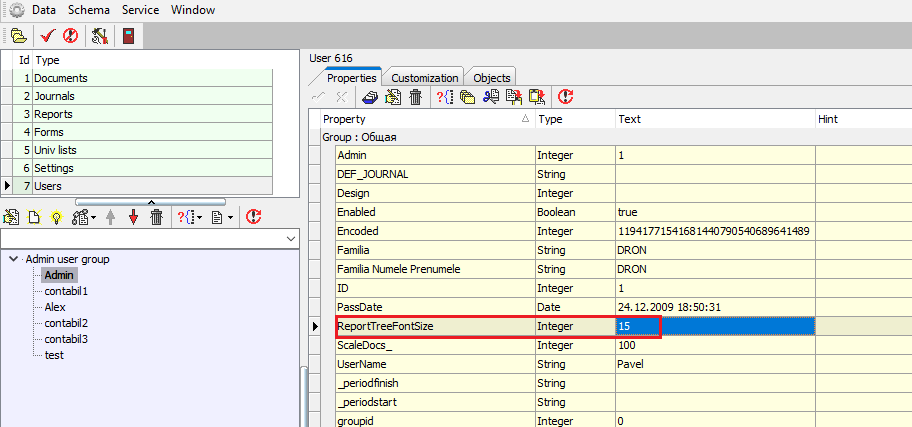Click the yellow light bulb icon
The width and height of the screenshot is (912, 427).
pos(56,218)
